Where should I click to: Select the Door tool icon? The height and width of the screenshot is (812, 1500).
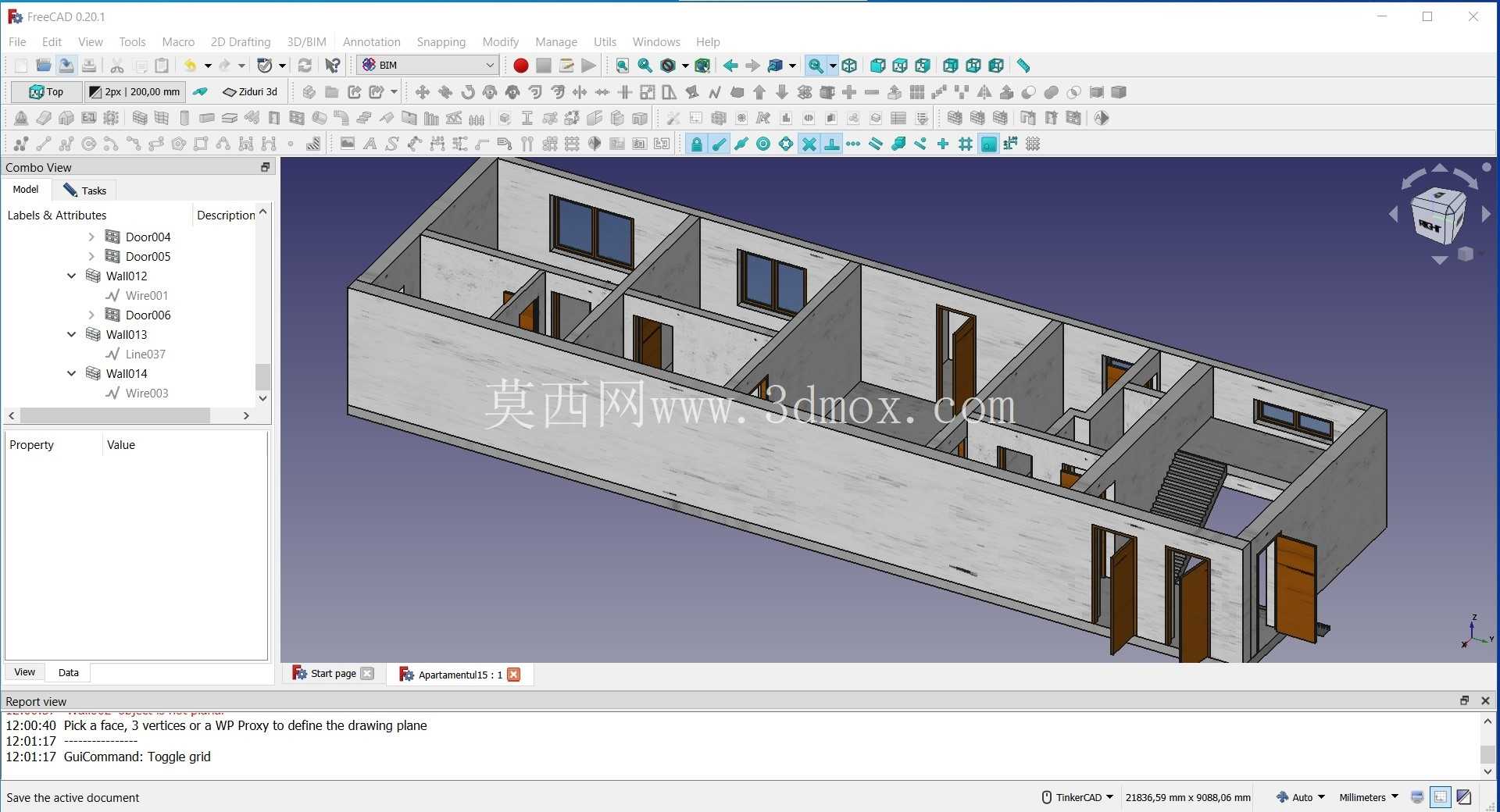click(274, 118)
